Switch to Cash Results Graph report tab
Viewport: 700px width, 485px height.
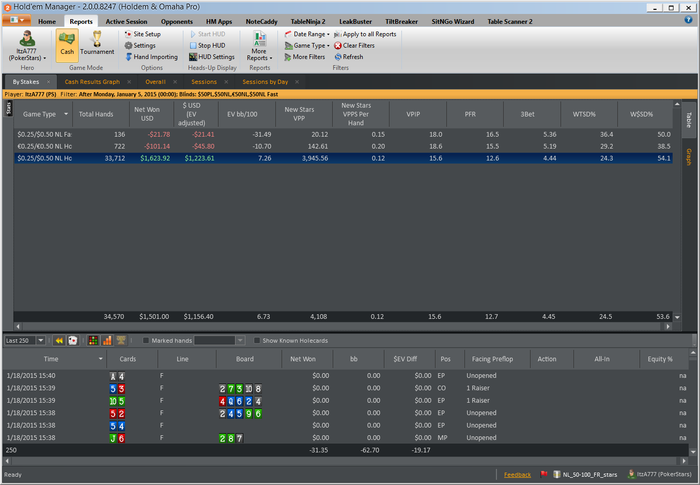tap(92, 82)
